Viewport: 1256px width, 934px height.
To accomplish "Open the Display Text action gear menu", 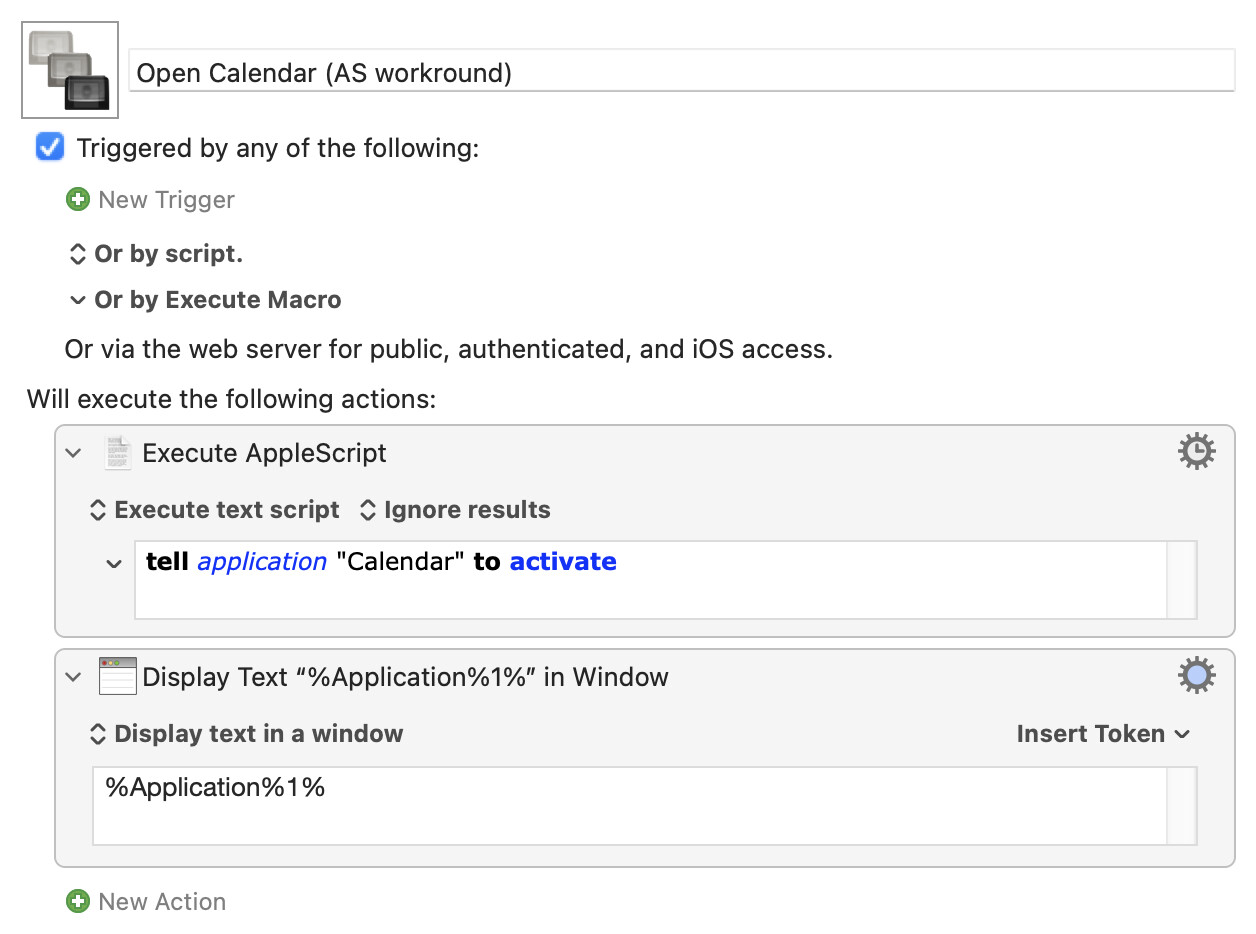I will point(1196,677).
